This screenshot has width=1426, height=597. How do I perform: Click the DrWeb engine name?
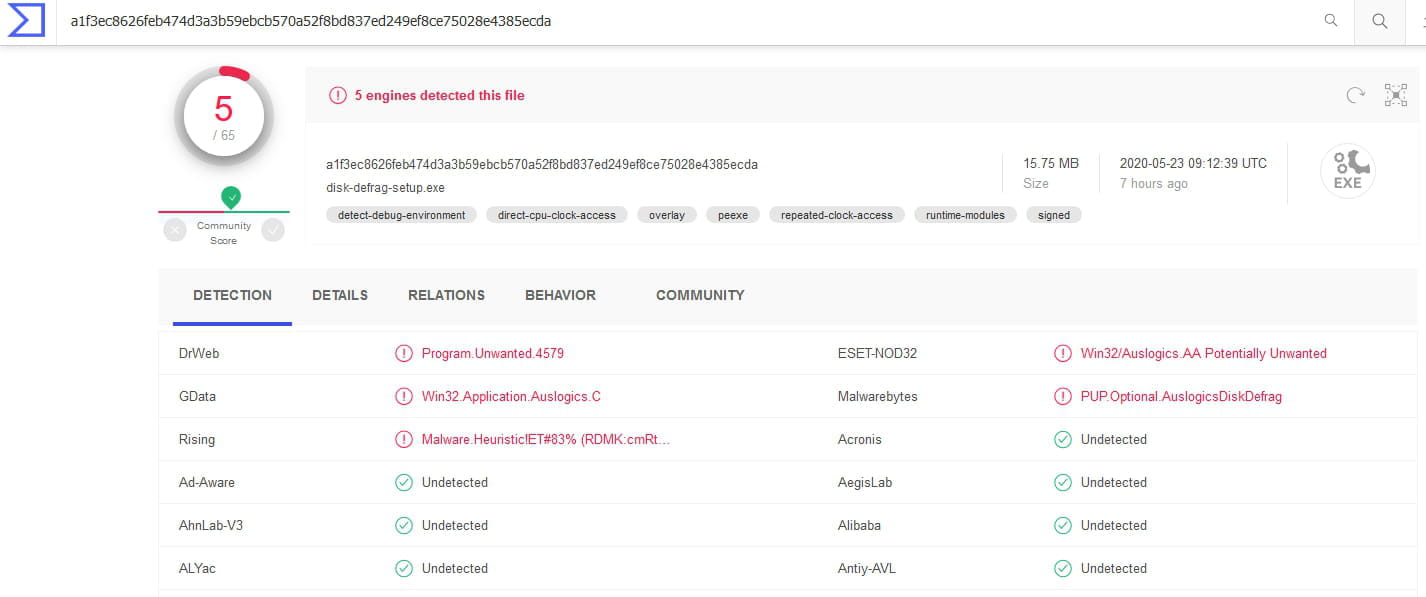[199, 353]
